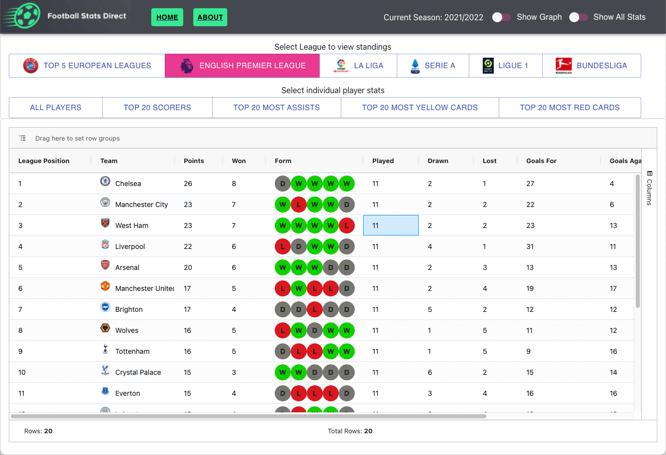Viewport: 666px width, 455px height.
Task: Click the columns icon in side panel
Action: 649,173
